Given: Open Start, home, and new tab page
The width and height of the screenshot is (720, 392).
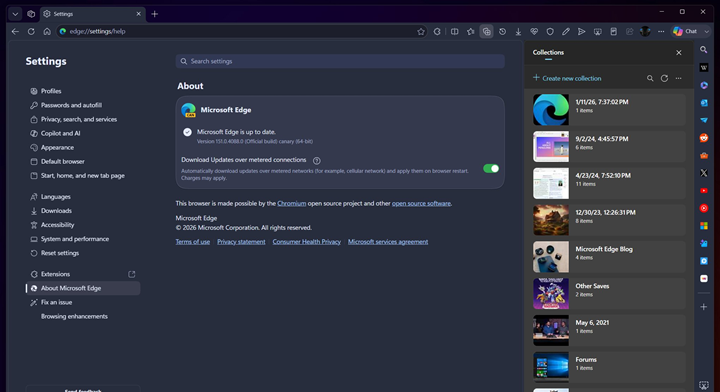Looking at the screenshot, I should [x=83, y=175].
